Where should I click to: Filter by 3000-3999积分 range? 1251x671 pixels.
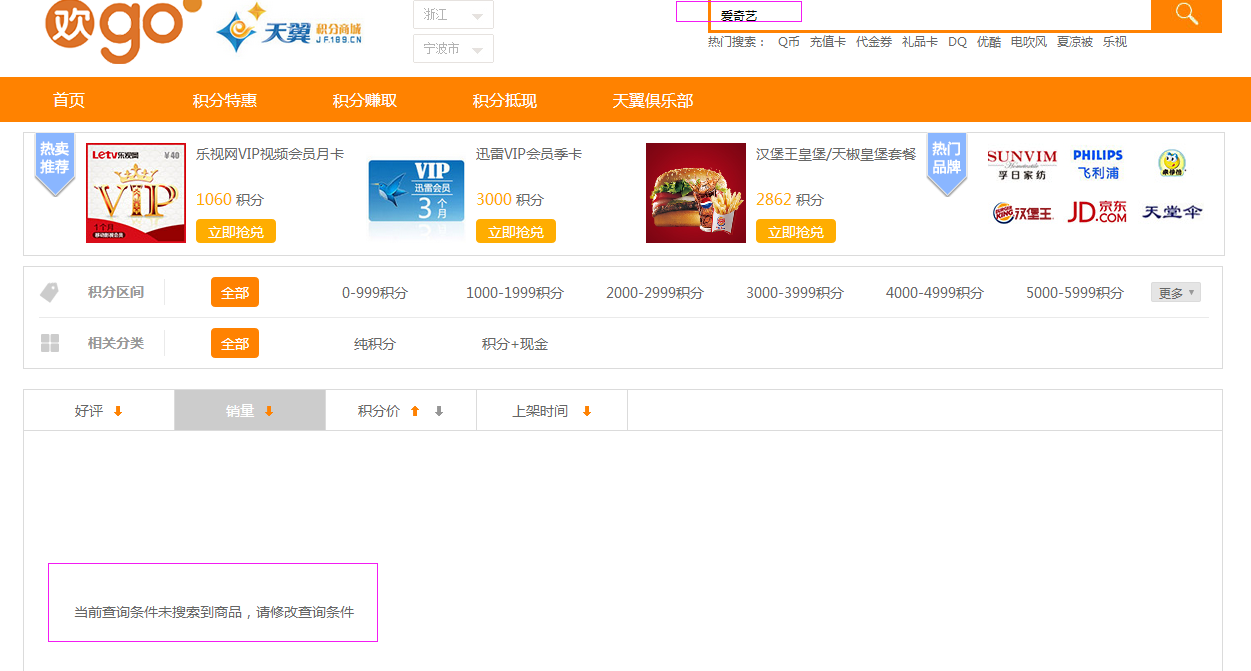[x=795, y=293]
